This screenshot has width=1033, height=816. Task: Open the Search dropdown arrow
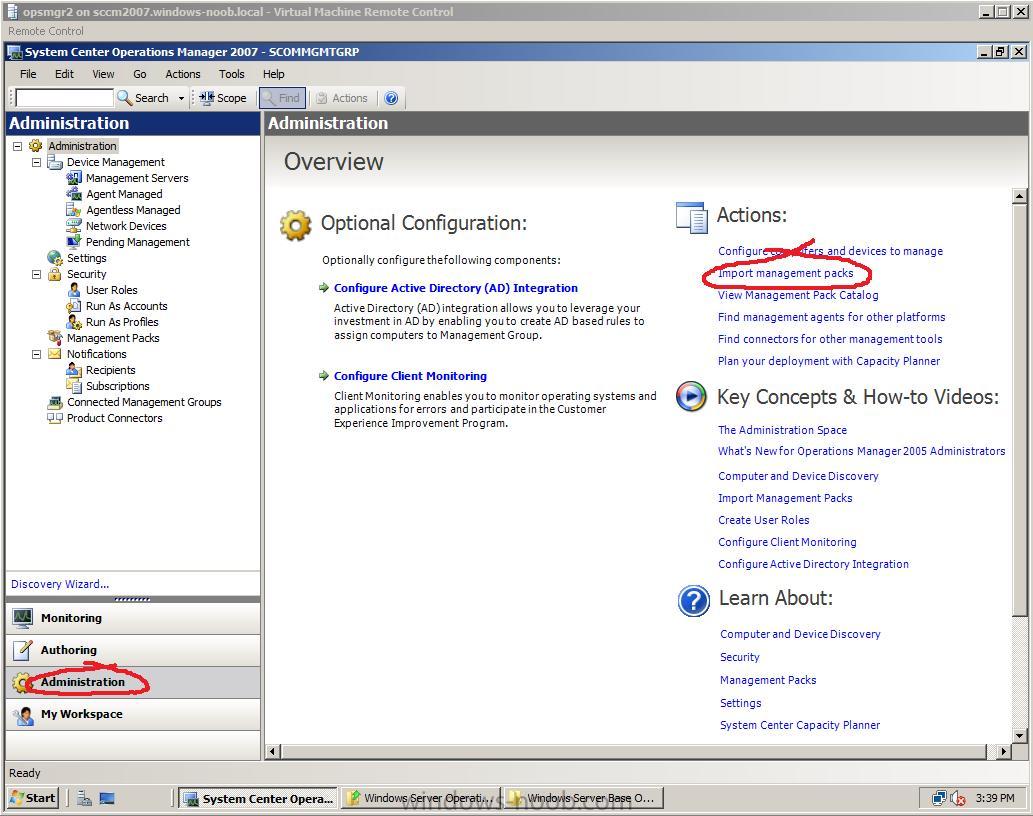click(181, 98)
